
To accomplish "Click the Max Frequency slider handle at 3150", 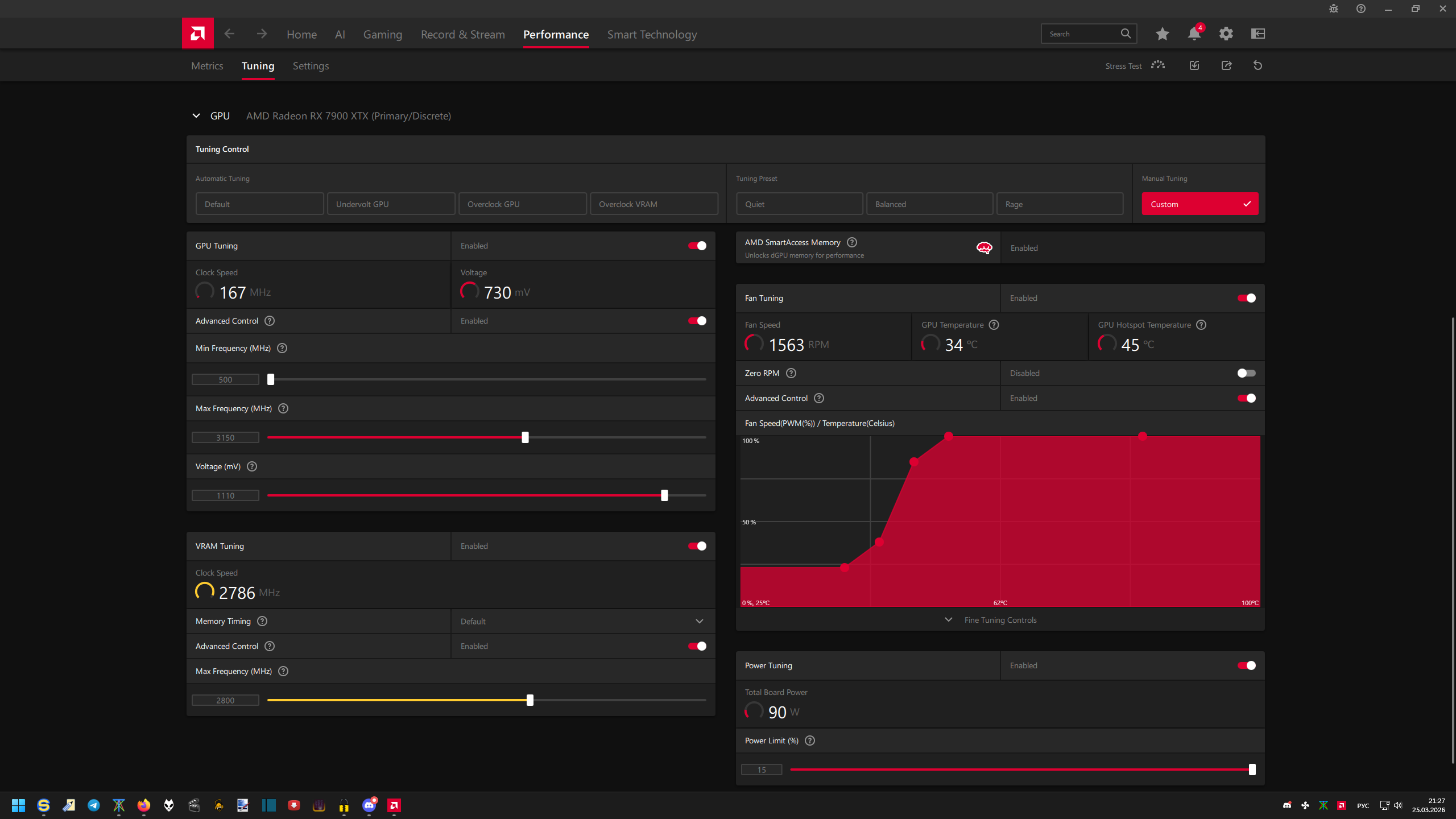I will pos(525,437).
